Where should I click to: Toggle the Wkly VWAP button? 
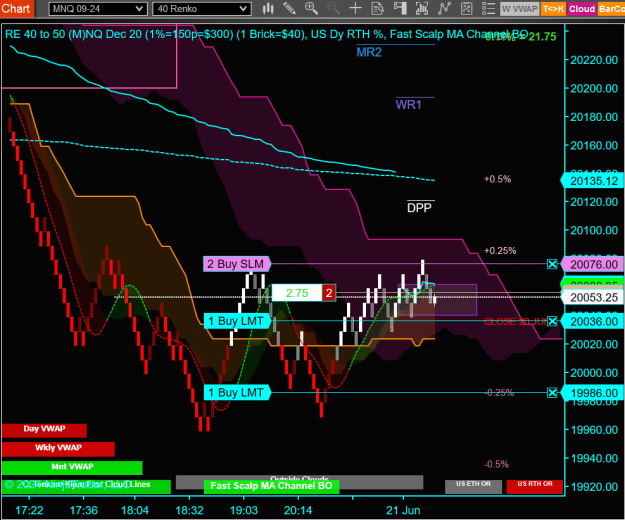(x=58, y=449)
